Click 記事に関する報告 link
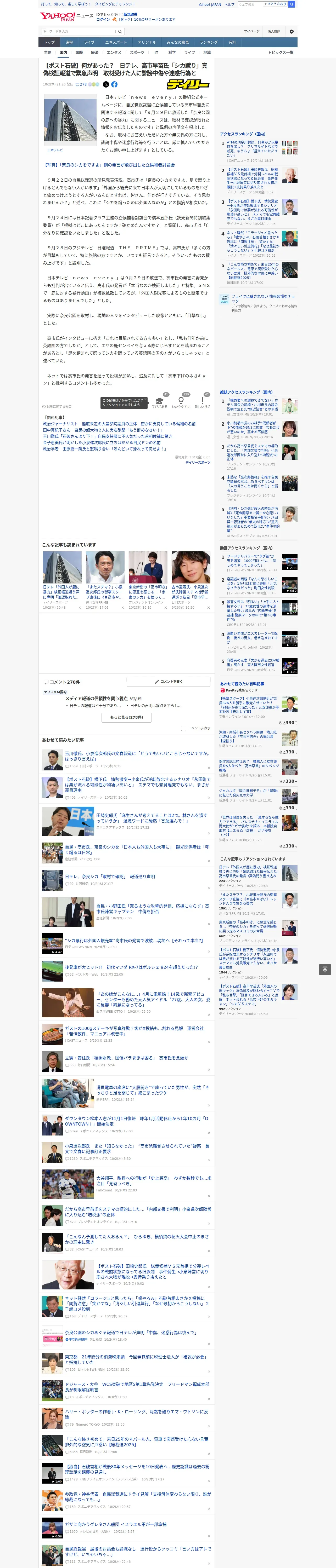 pos(57,407)
